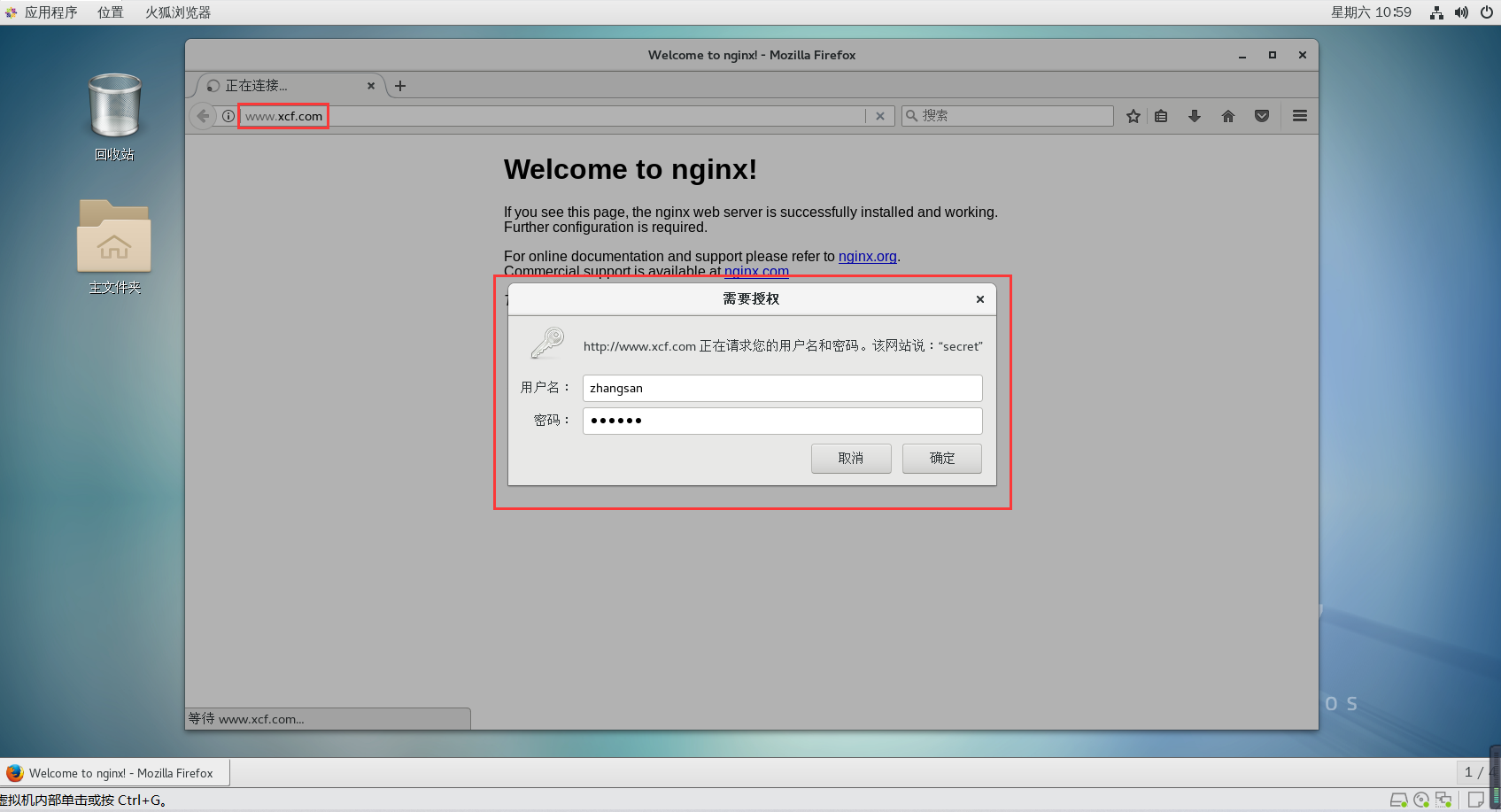The image size is (1501, 812).
Task: Select the 正在连接 browser tab
Action: (x=290, y=86)
